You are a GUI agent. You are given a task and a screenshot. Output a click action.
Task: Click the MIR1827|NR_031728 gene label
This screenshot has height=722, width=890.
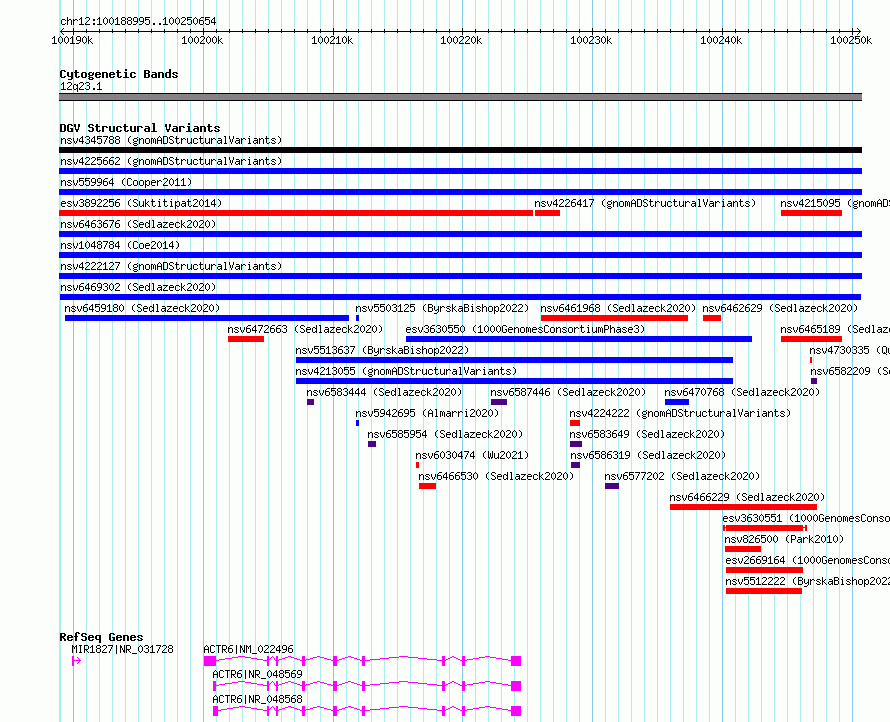pos(123,649)
